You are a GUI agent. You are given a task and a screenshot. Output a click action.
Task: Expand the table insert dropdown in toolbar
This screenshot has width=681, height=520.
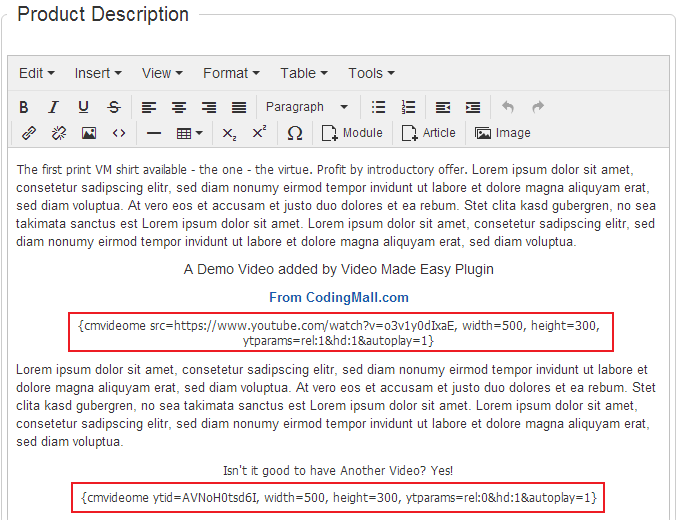tap(189, 133)
